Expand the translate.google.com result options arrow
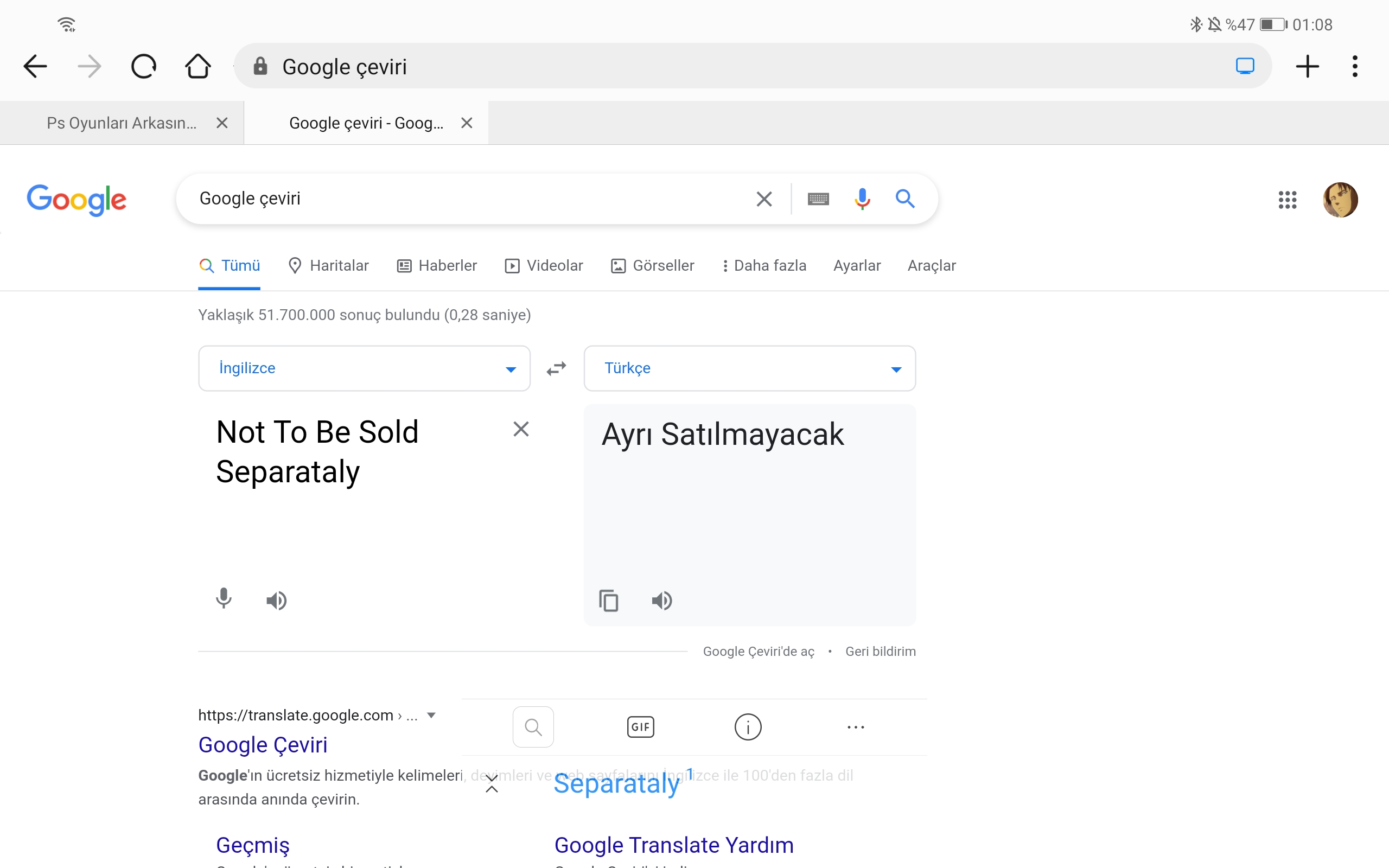Screen dimensions: 1389x868 click(432, 716)
